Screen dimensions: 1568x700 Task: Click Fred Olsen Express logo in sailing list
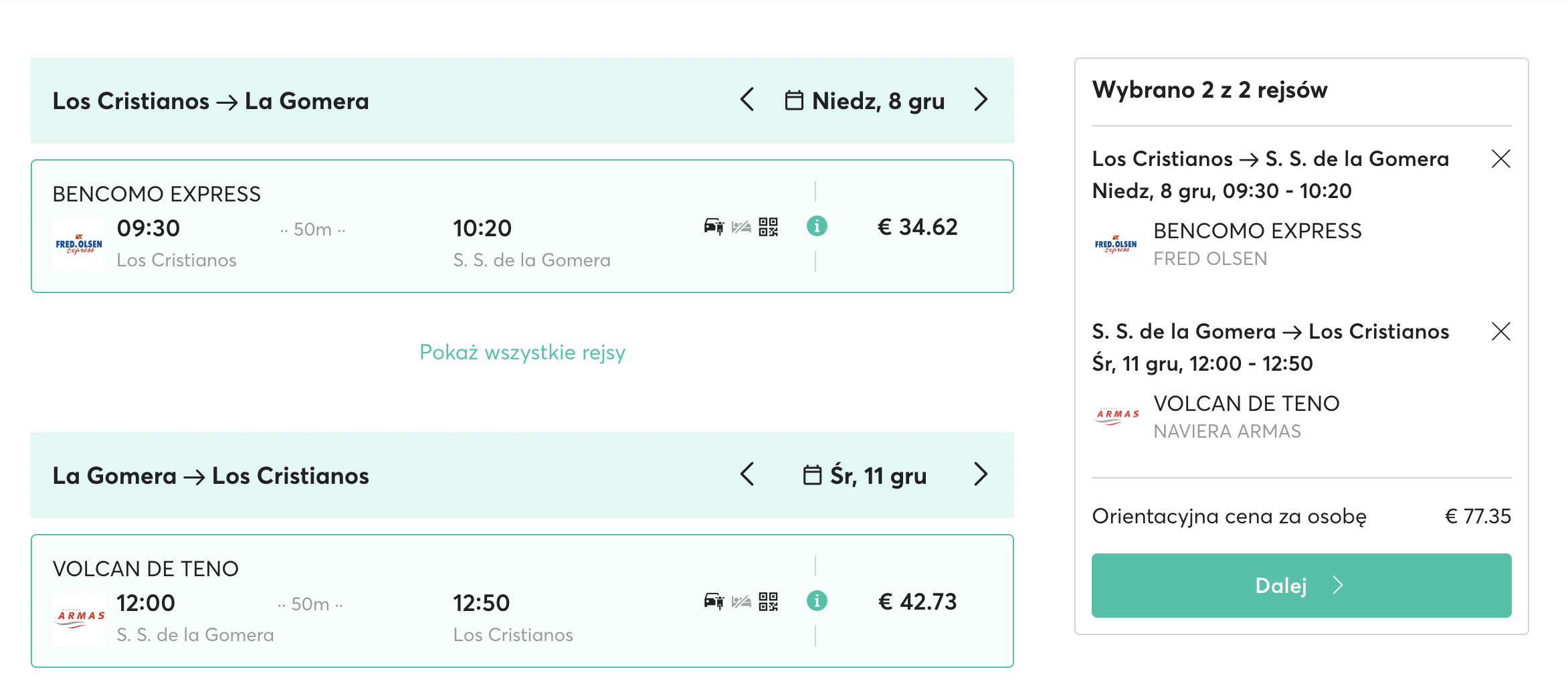[79, 245]
